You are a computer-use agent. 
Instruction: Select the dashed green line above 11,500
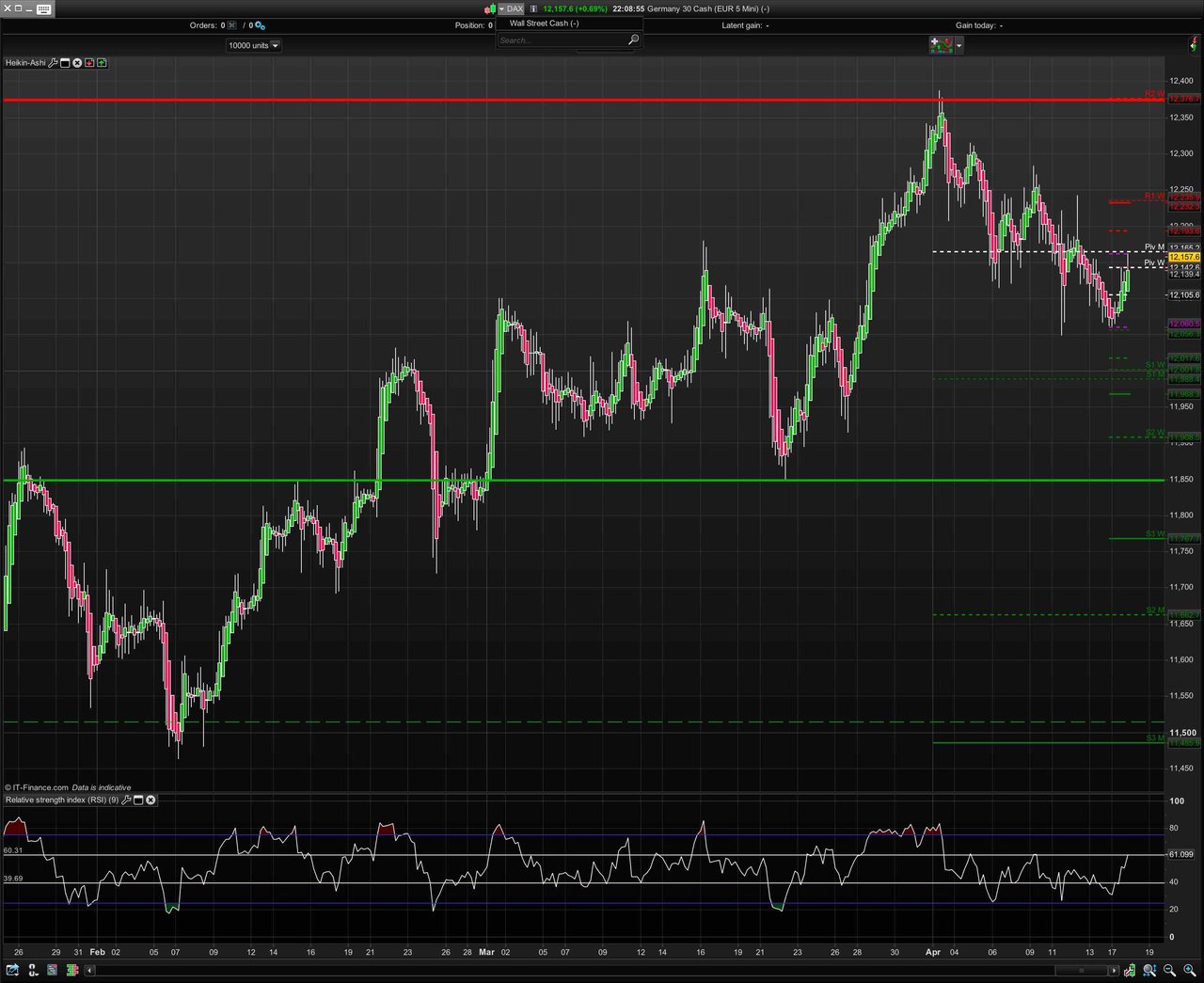coord(583,721)
